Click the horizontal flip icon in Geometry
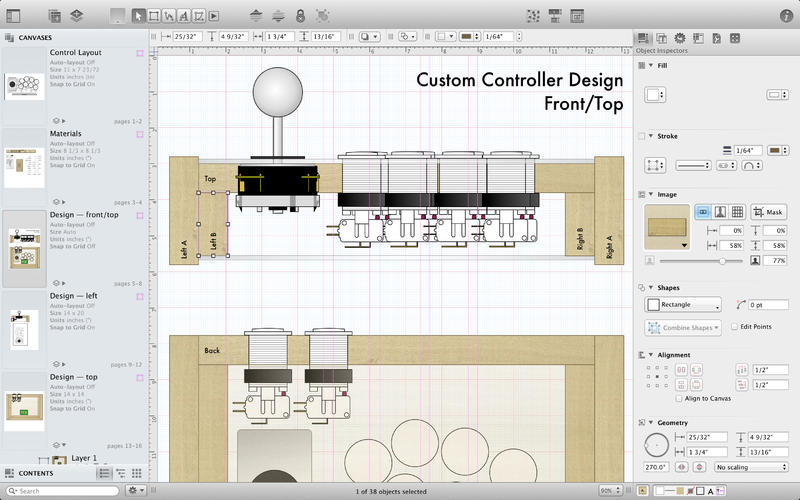 (682, 467)
